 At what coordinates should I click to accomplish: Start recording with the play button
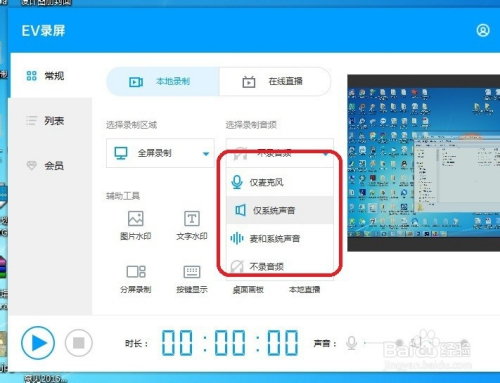click(x=38, y=343)
